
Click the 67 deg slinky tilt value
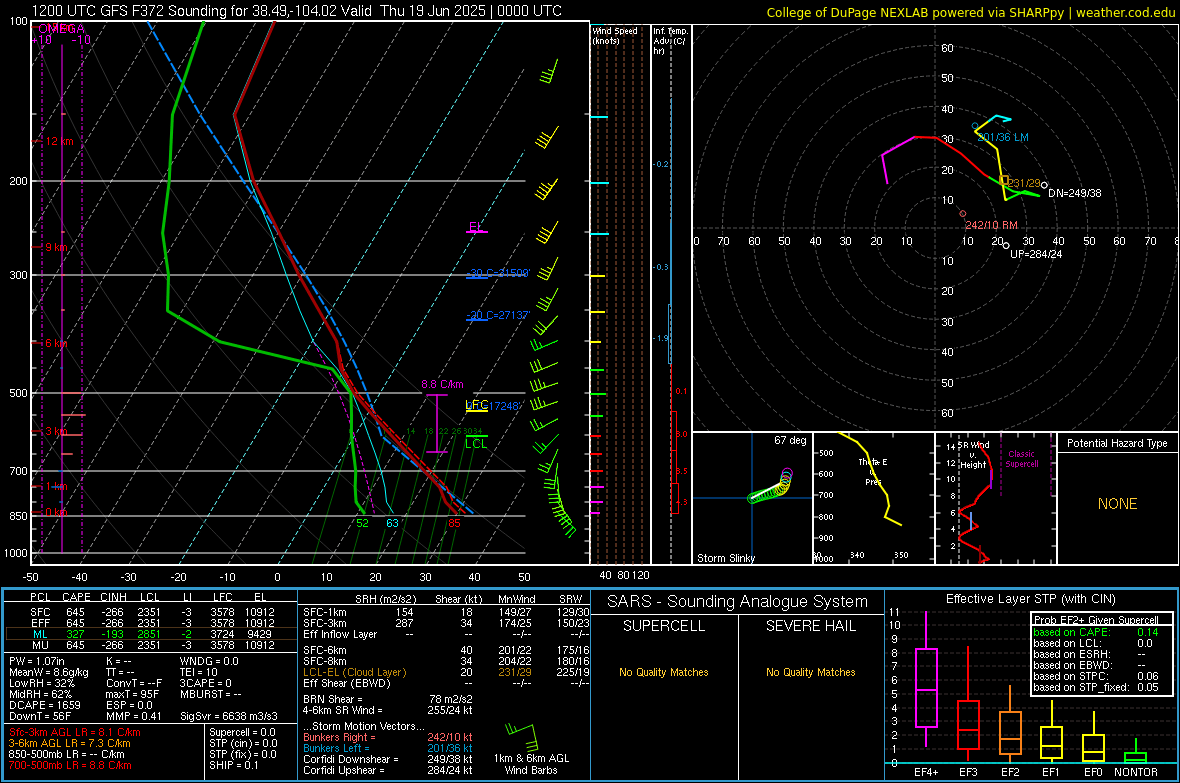[790, 440]
